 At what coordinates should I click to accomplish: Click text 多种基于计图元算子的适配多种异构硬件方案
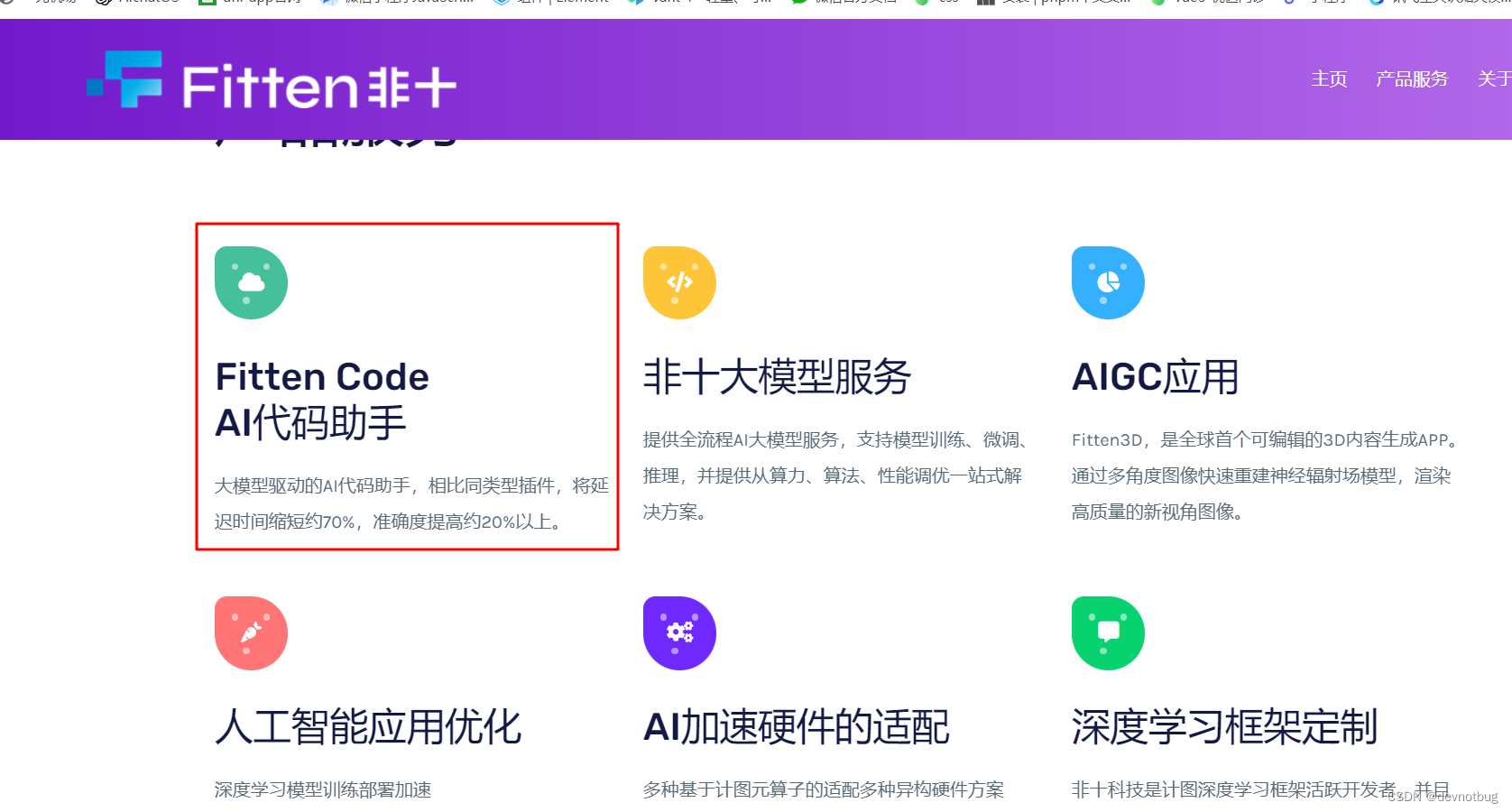pos(823,790)
